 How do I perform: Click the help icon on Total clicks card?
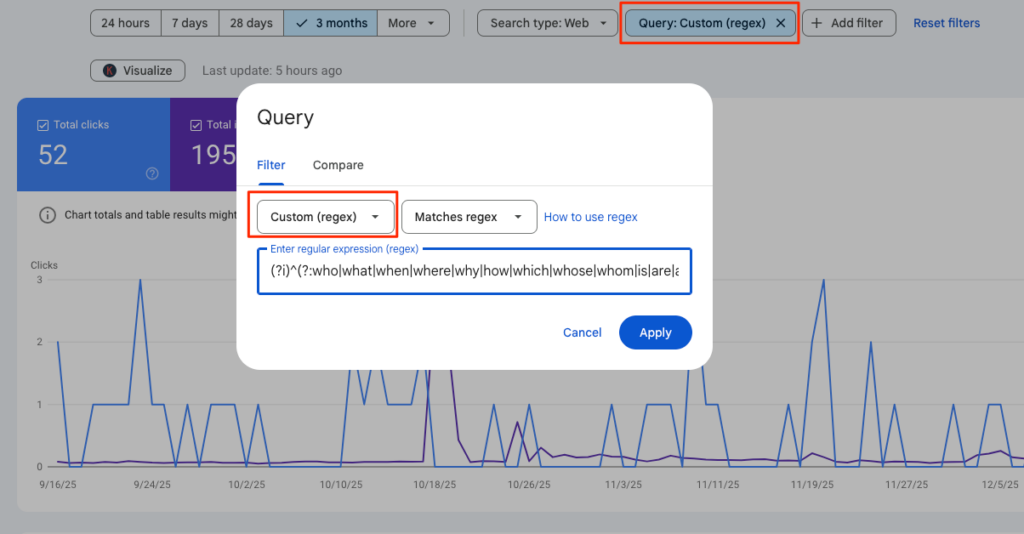click(152, 173)
